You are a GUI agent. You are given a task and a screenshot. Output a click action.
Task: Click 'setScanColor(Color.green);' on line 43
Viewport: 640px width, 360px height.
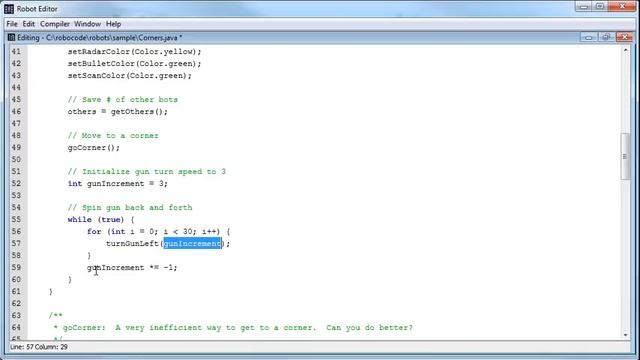[130, 76]
